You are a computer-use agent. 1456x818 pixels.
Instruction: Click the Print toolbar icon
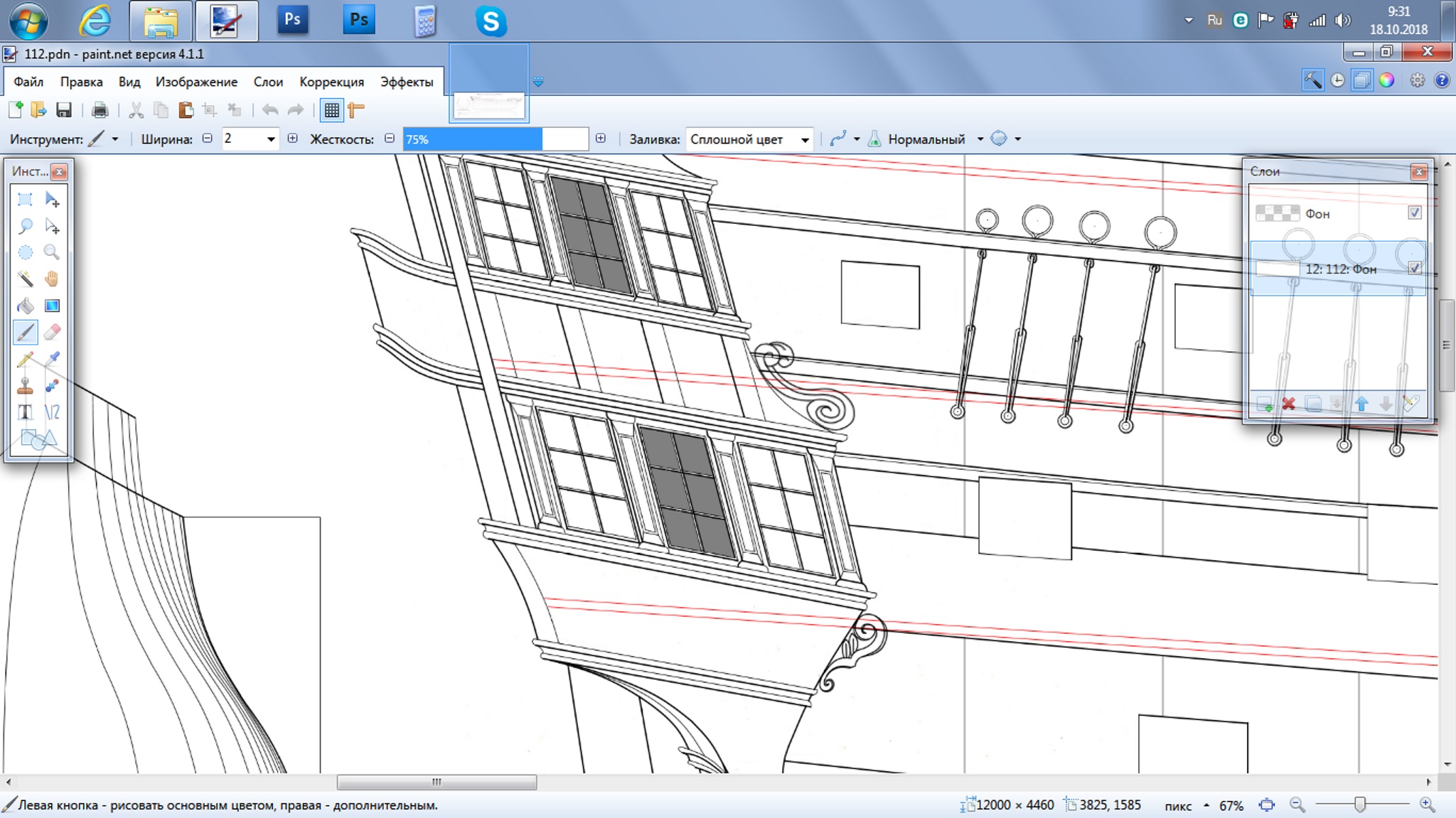tap(100, 110)
